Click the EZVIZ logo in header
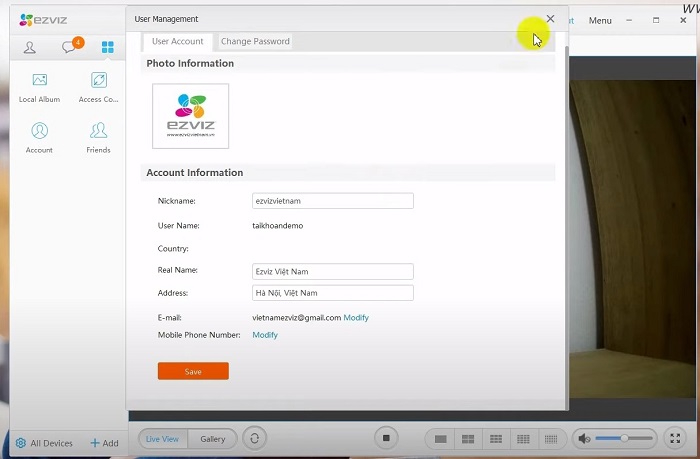The width and height of the screenshot is (700, 459). [43, 20]
